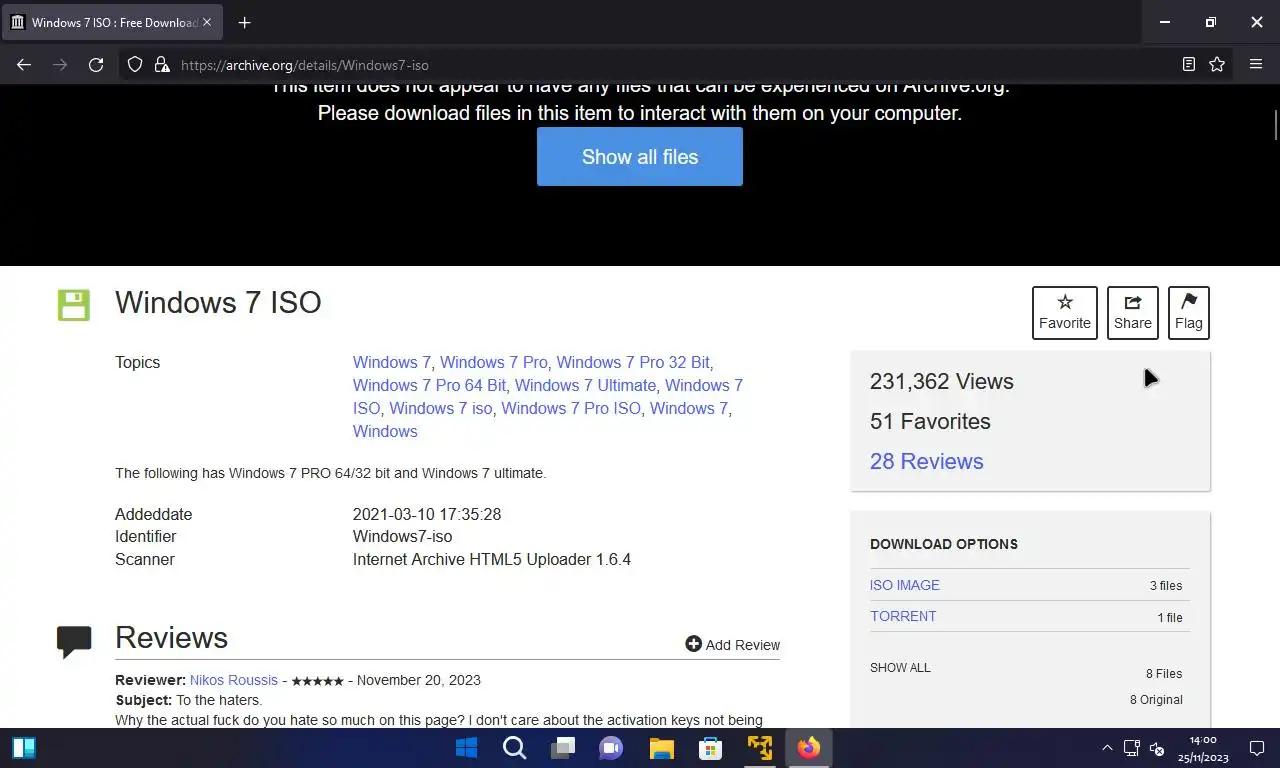
Task: Open a new tab with plus button
Action: tap(244, 22)
